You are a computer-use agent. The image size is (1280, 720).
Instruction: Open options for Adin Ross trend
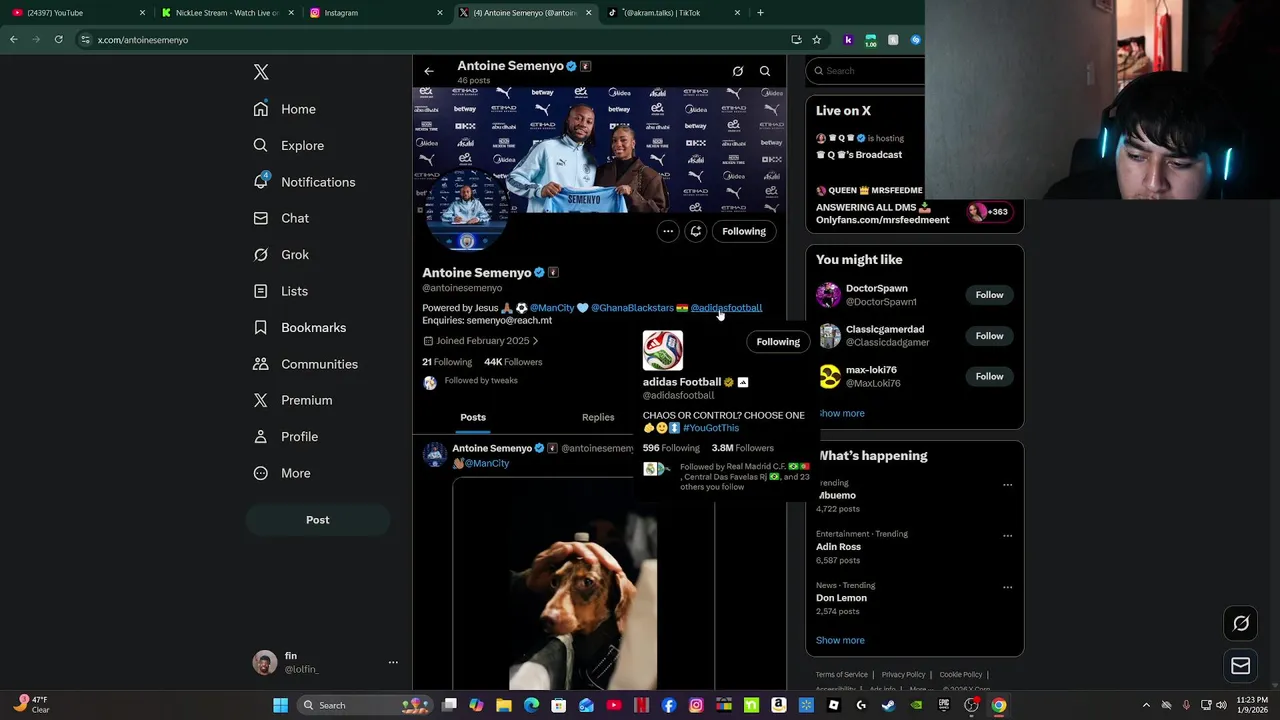[x=1007, y=536]
